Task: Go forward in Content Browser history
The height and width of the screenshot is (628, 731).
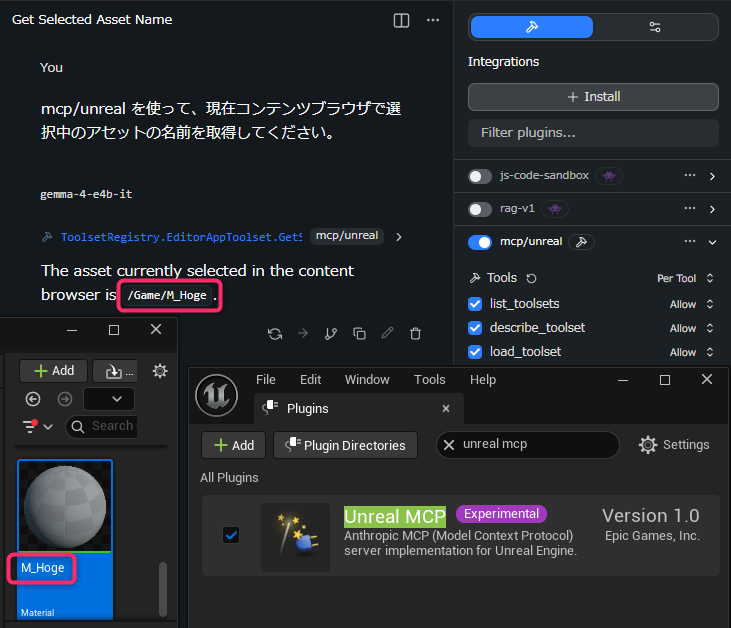Action: click(65, 399)
